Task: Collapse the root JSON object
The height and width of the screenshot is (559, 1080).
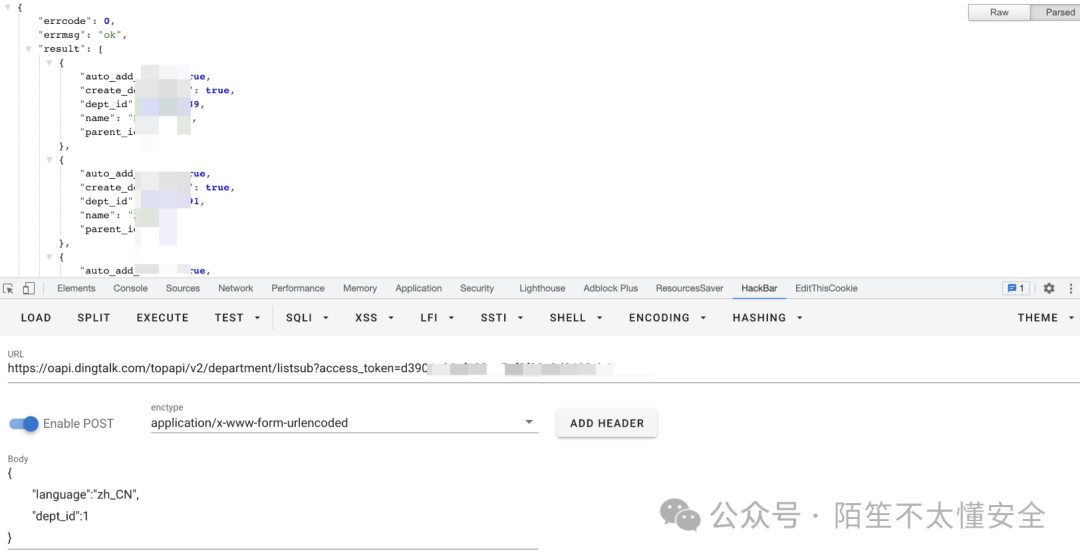Action: [8, 7]
